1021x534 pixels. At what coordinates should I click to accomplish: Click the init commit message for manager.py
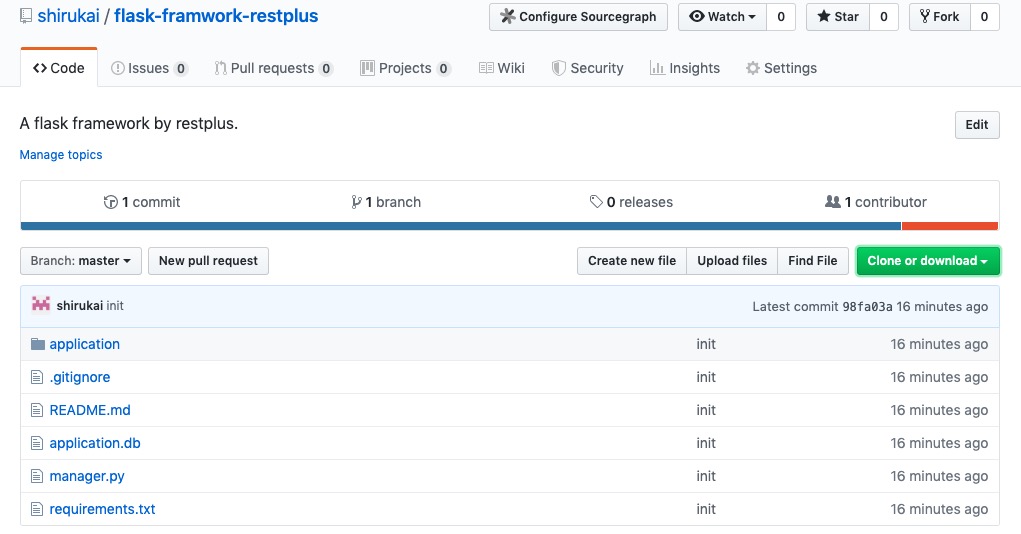706,476
